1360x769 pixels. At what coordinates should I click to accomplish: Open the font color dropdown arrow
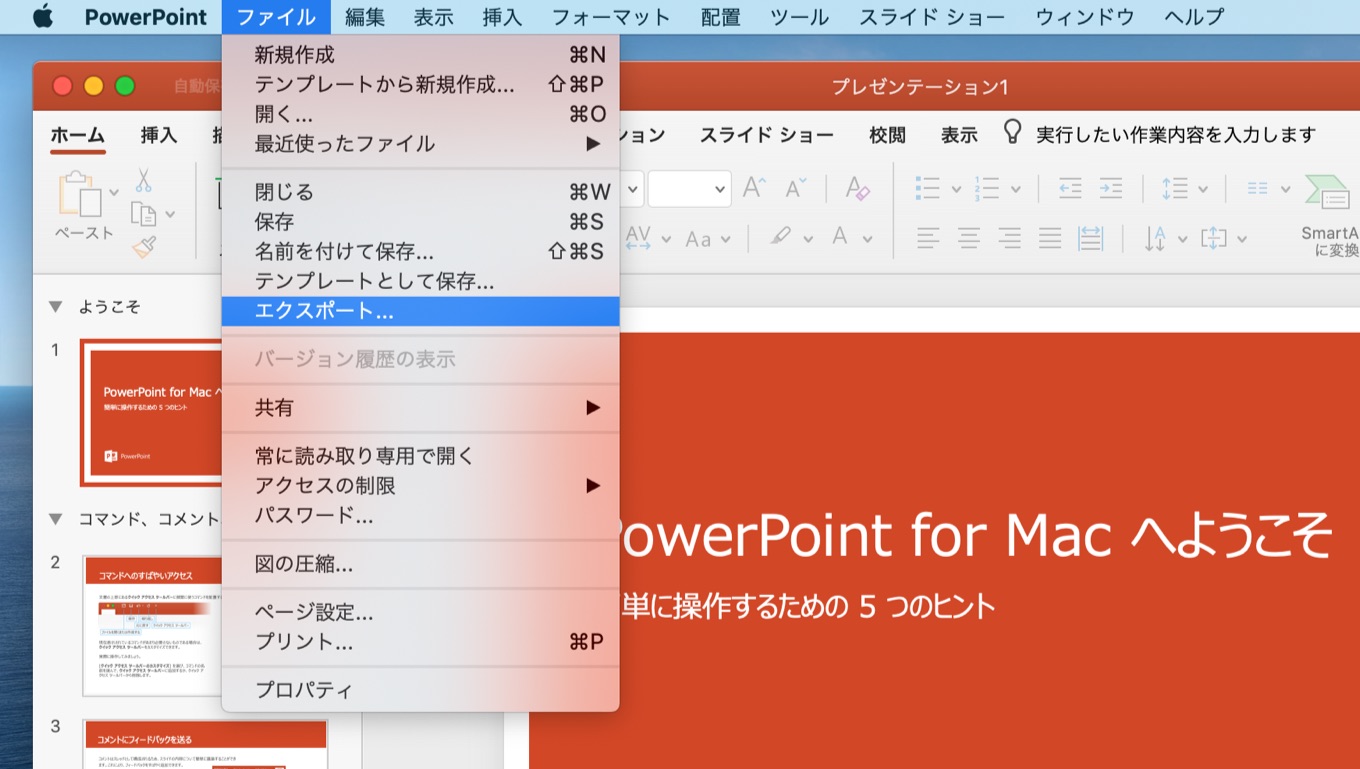[x=867, y=239]
